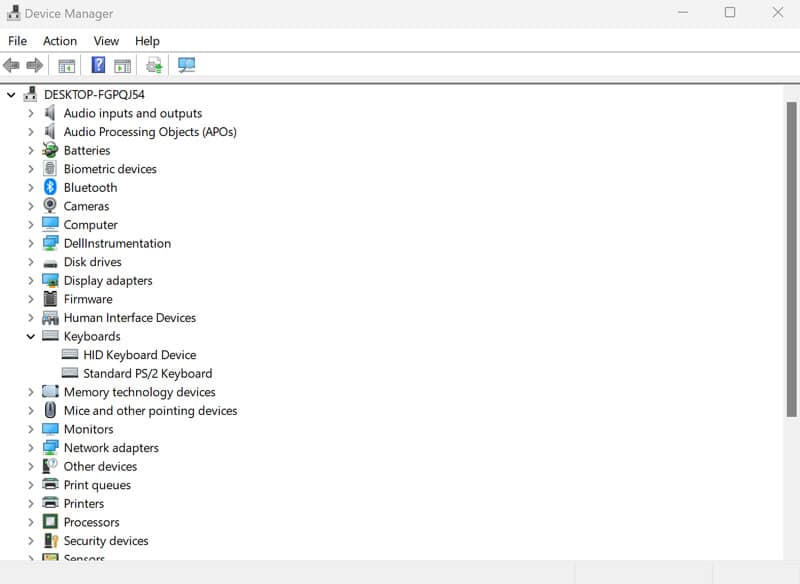This screenshot has height=584, width=800.
Task: Select Standard PS/2 Keyboard device
Action: (x=147, y=374)
